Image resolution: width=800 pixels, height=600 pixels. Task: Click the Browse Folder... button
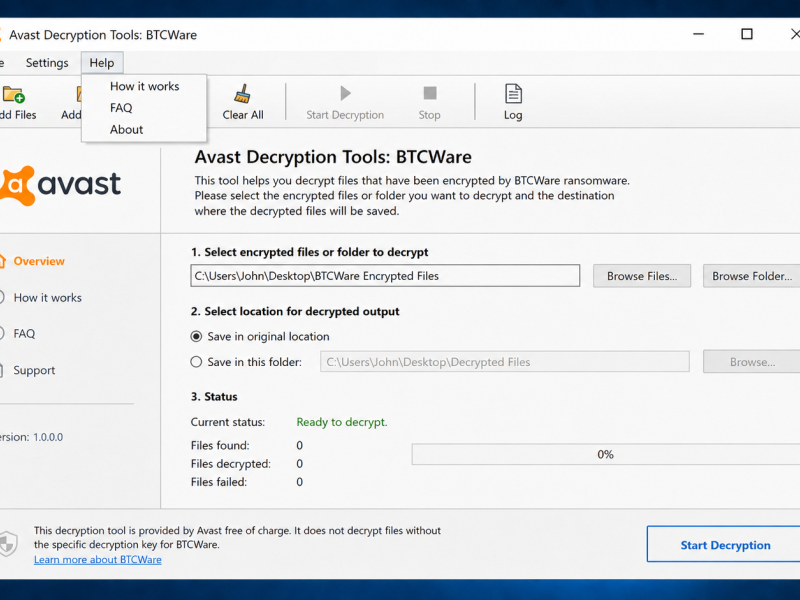tap(752, 276)
